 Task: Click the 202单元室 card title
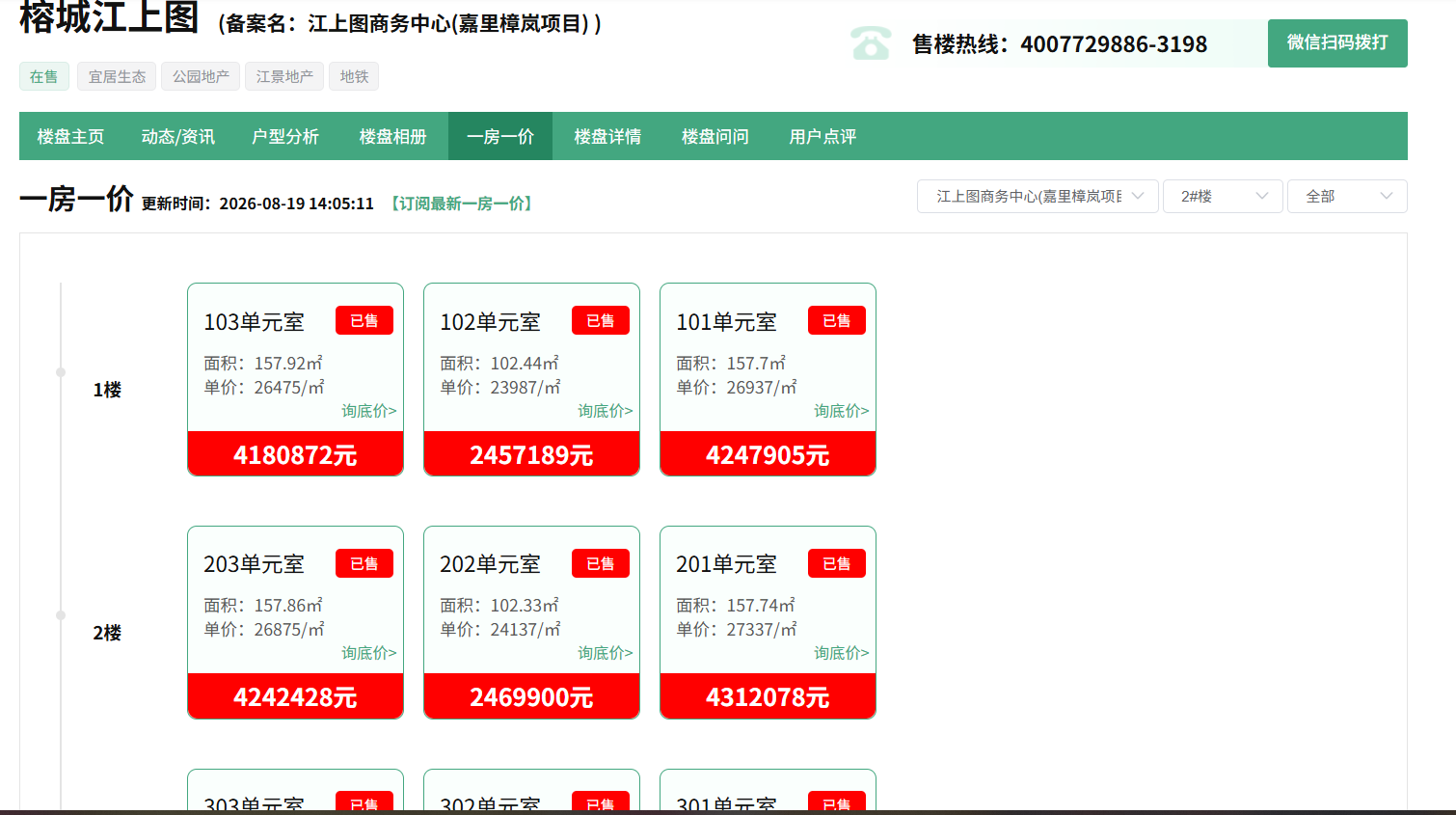[490, 564]
